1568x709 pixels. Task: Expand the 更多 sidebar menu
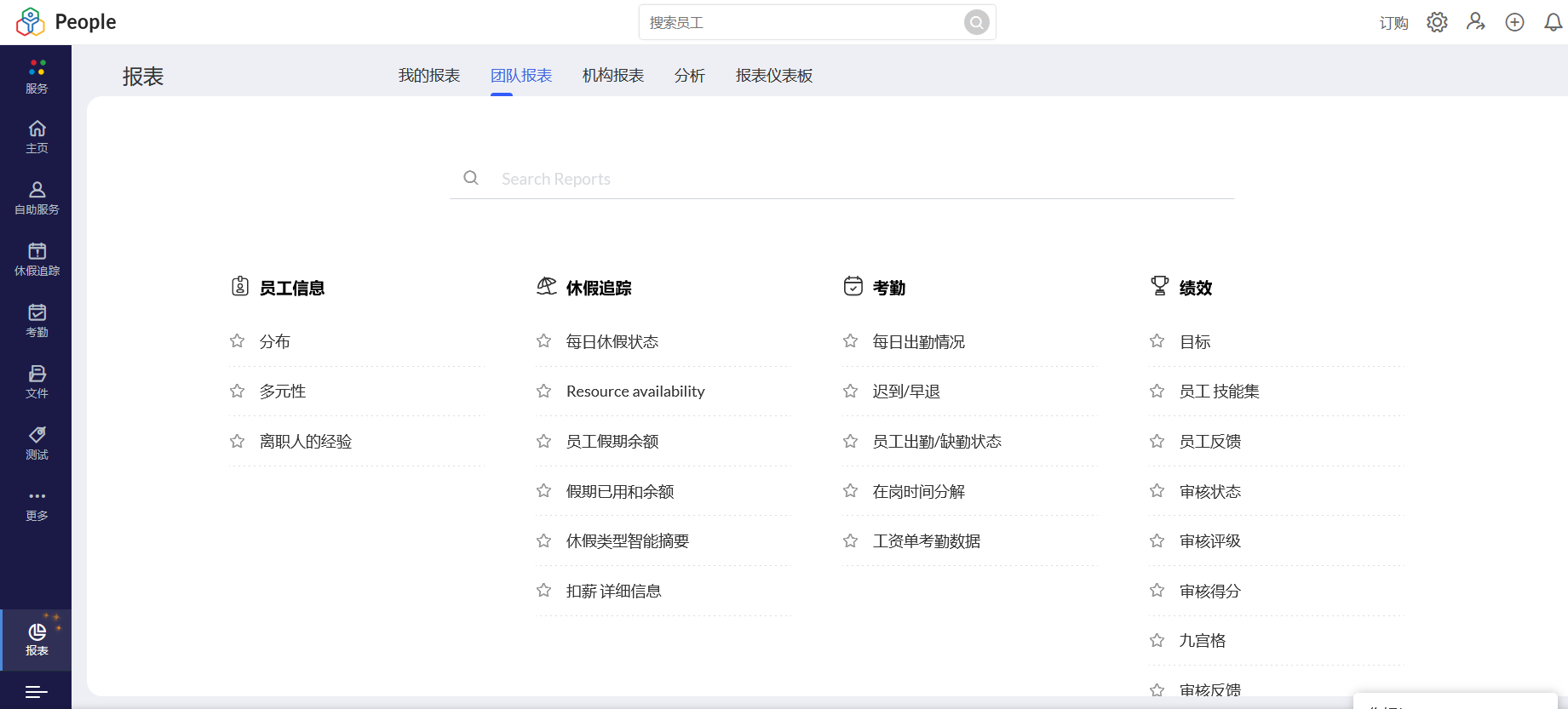[x=37, y=505]
